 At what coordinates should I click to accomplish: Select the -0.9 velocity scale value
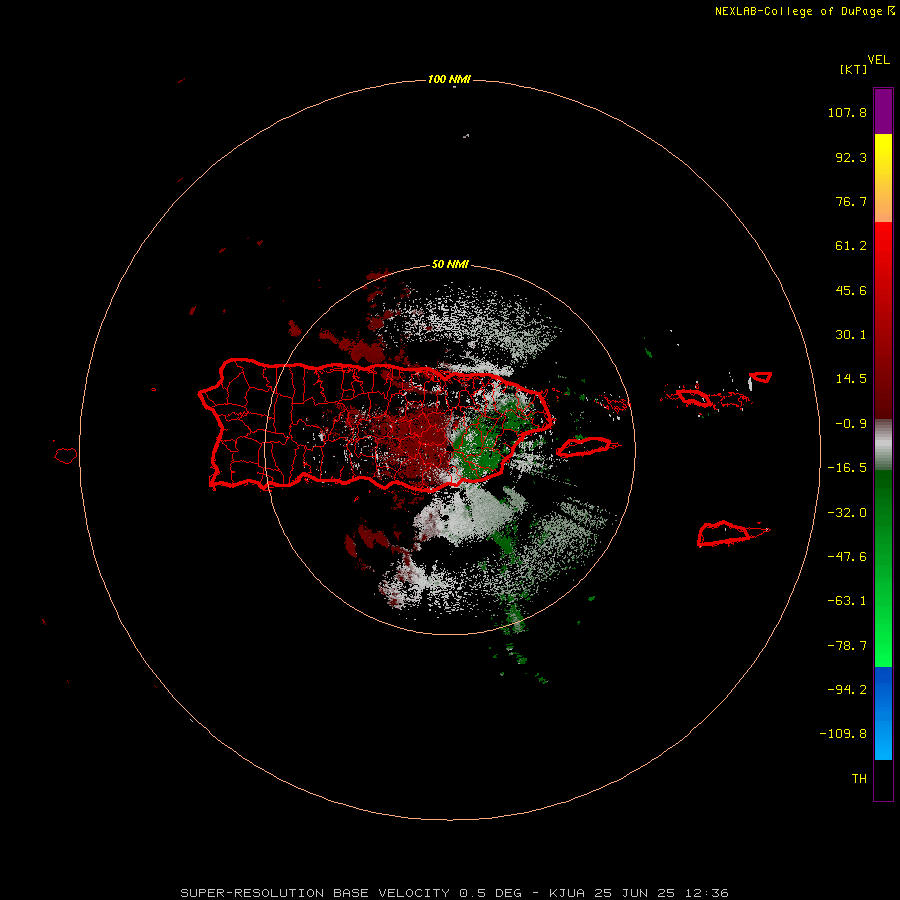click(851, 424)
